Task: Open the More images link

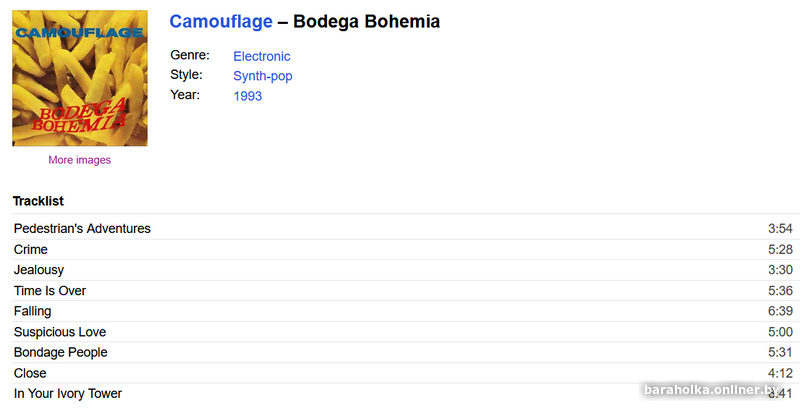Action: click(x=80, y=160)
